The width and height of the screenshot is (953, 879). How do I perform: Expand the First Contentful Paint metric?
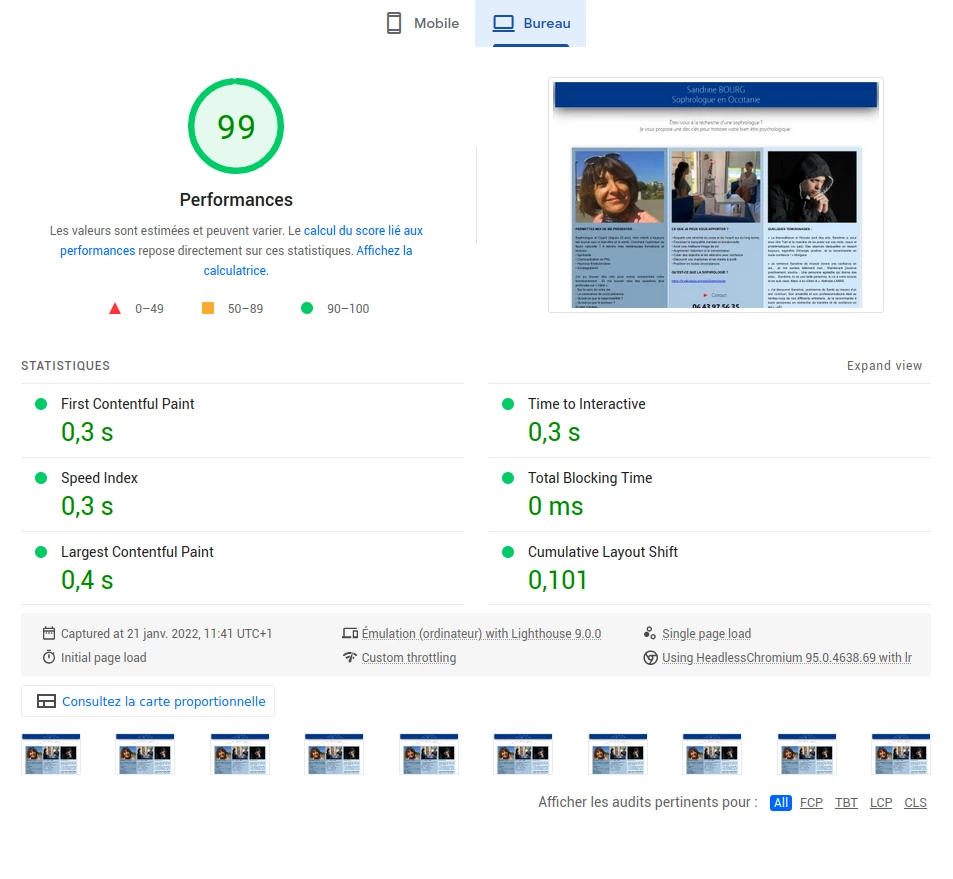(128, 404)
